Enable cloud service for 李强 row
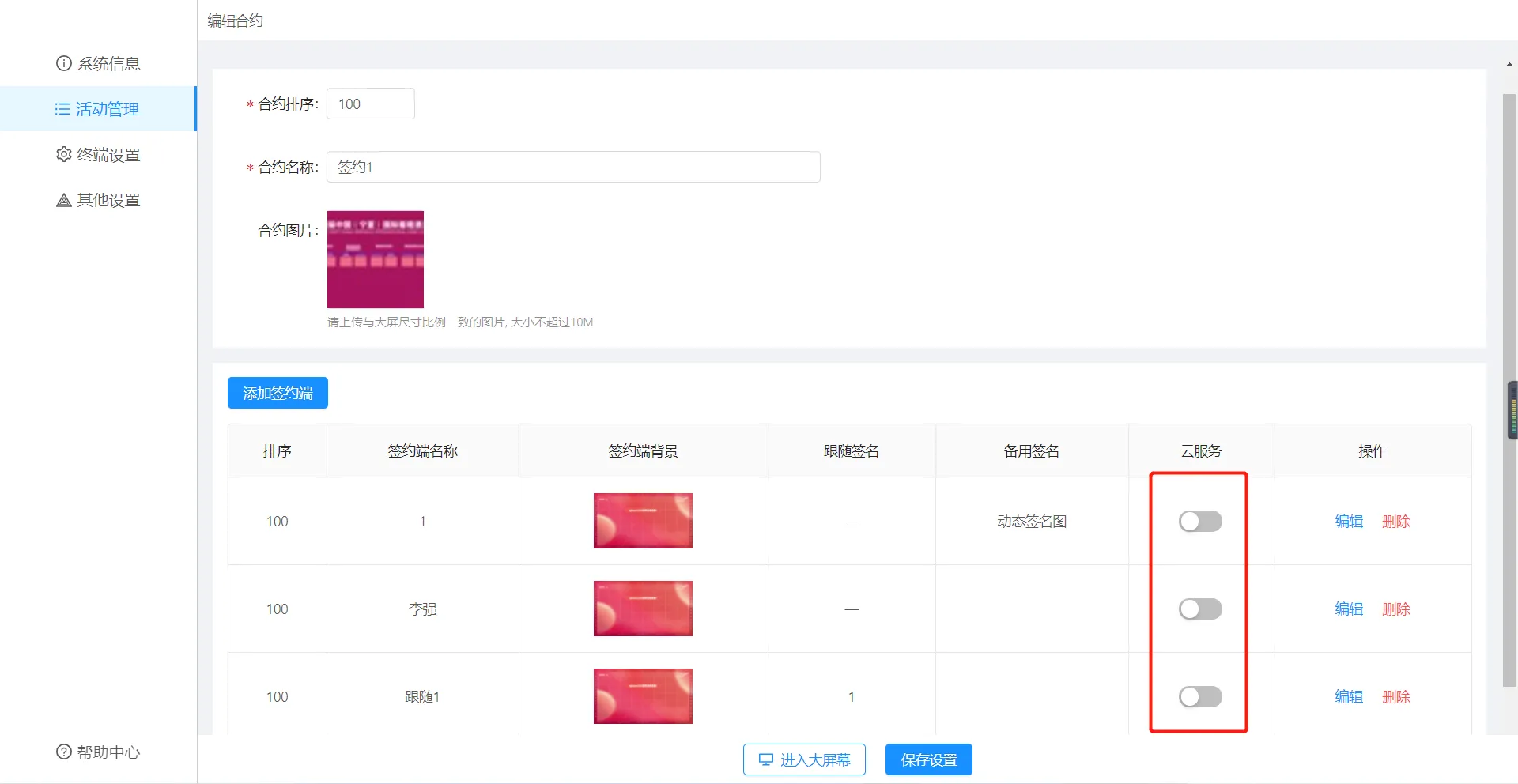The image size is (1518, 784). [x=1199, y=609]
